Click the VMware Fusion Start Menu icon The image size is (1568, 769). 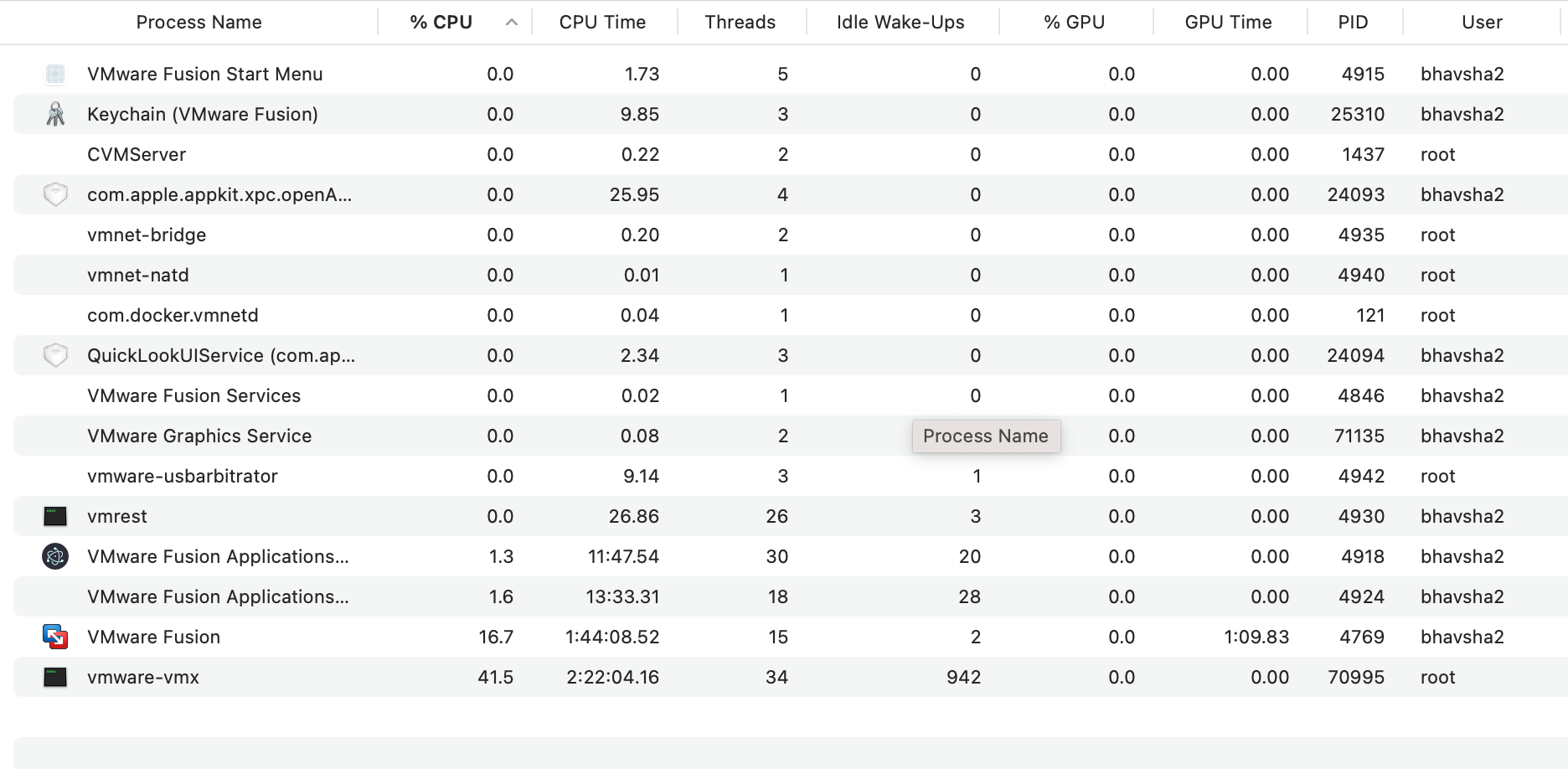point(55,75)
